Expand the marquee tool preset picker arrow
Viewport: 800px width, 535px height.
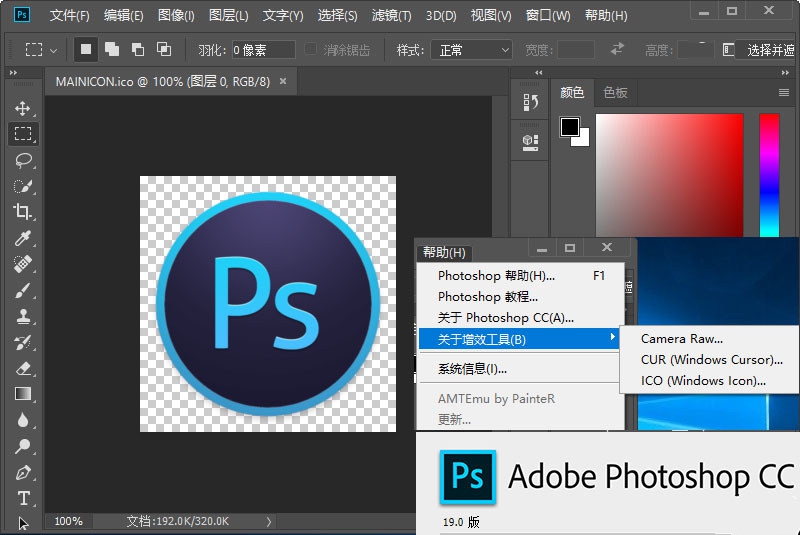coord(54,50)
